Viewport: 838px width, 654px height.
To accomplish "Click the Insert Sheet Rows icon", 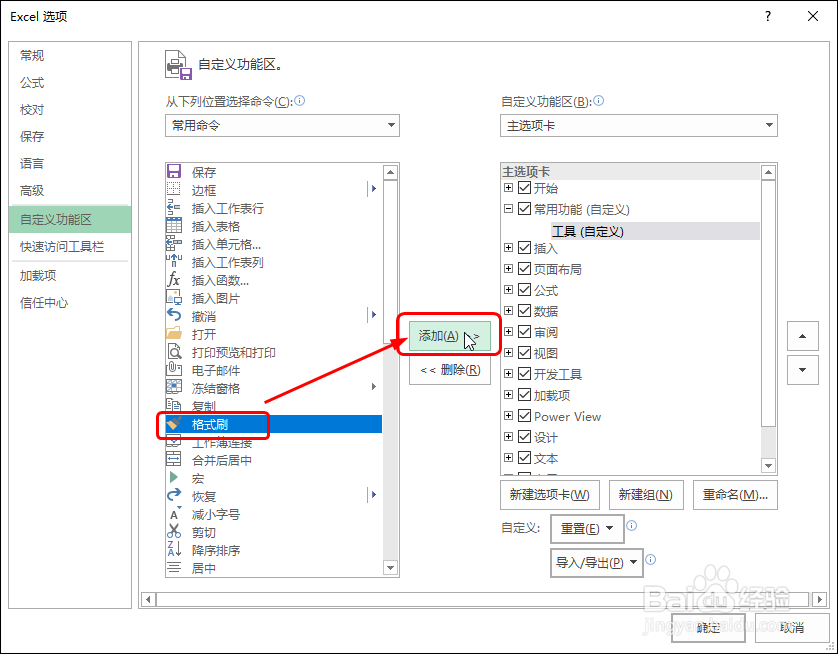I will click(174, 207).
